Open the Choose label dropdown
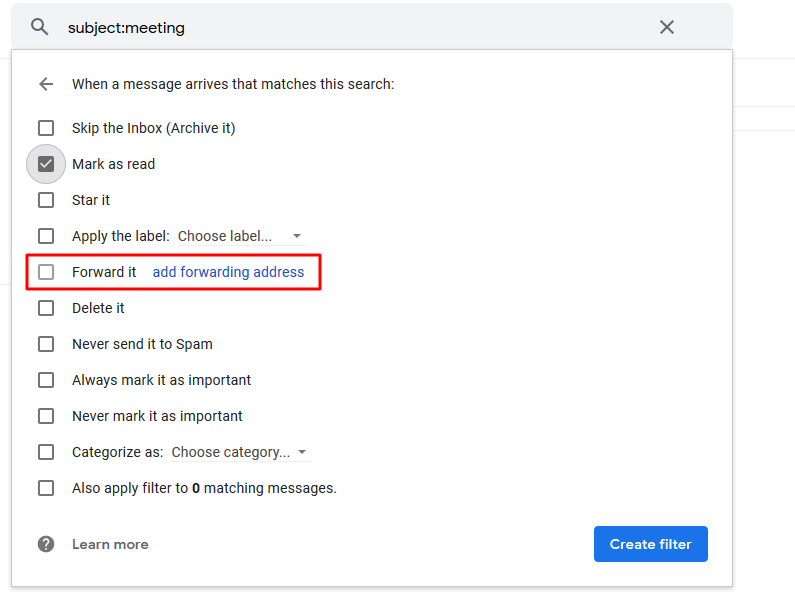Screen dimensions: 795x606 pos(240,237)
